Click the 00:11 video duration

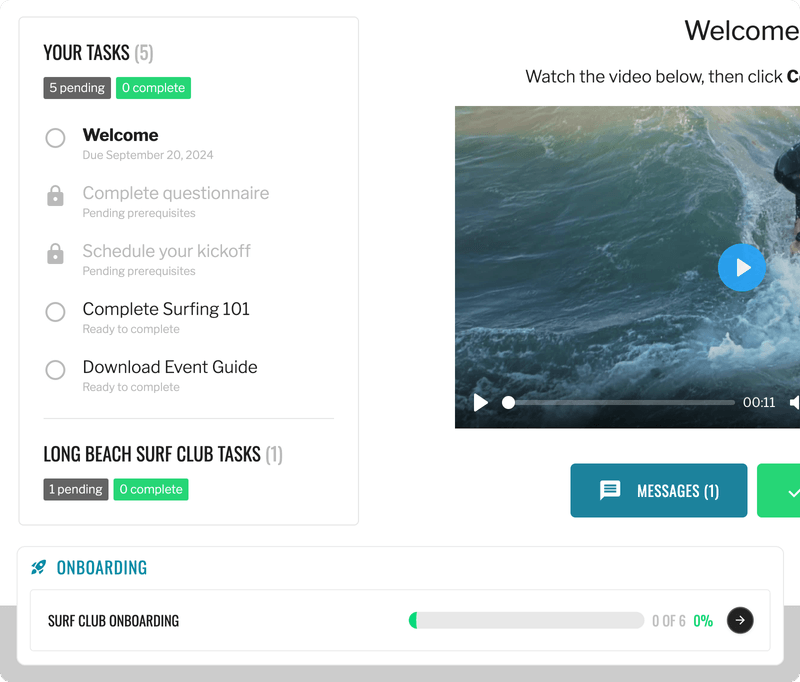(x=759, y=402)
